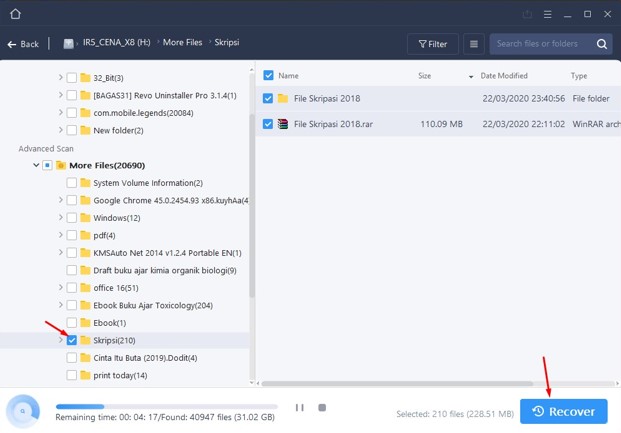The image size is (621, 433).
Task: Sort by Size column header
Action: 425,76
